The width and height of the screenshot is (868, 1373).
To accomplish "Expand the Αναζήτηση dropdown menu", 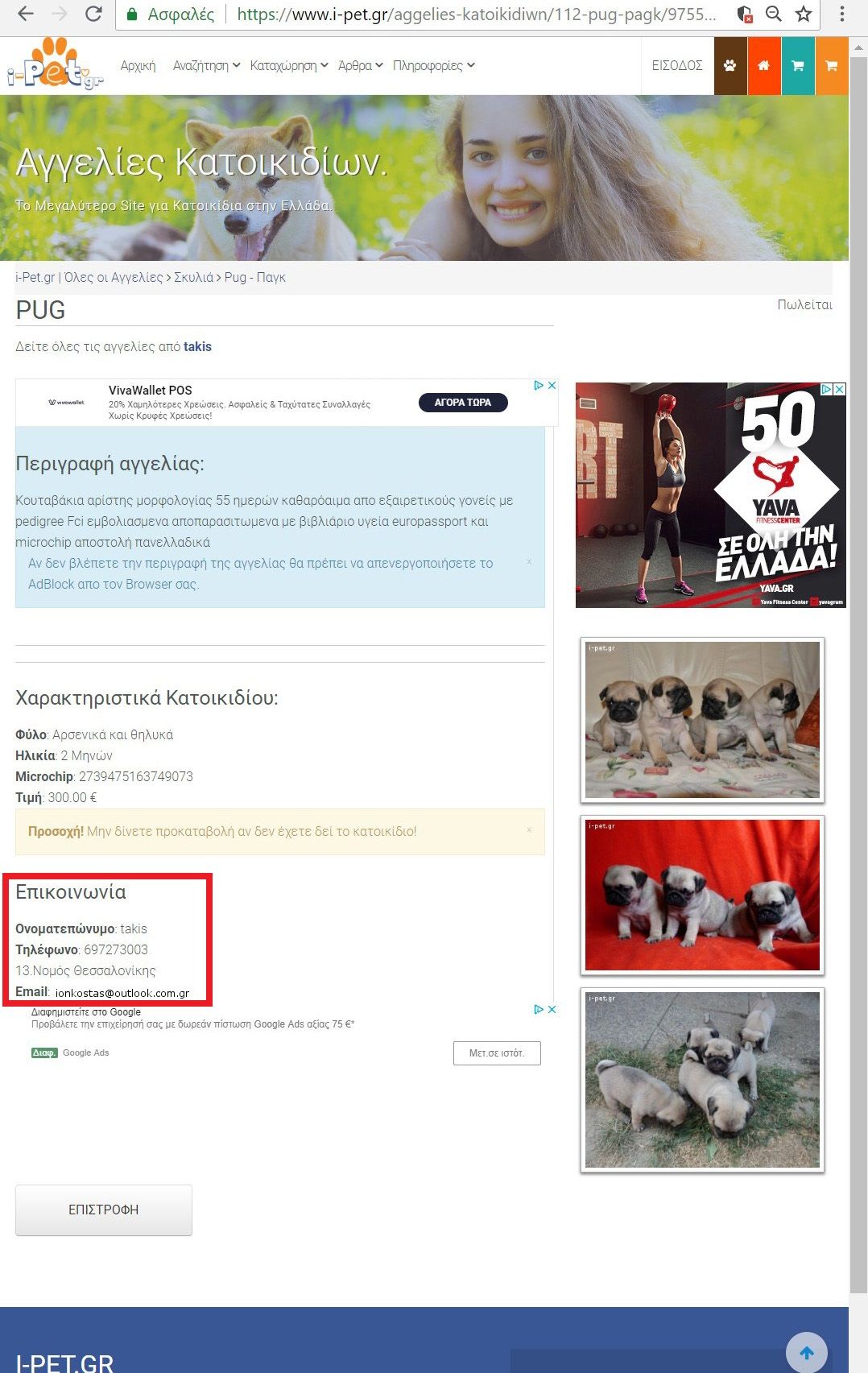I will point(206,65).
